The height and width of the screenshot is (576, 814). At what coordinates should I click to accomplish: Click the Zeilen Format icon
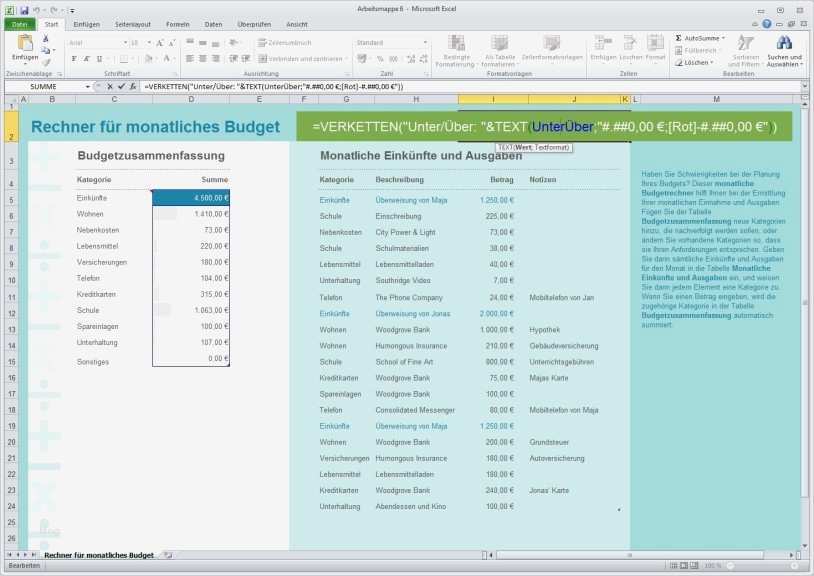[655, 44]
